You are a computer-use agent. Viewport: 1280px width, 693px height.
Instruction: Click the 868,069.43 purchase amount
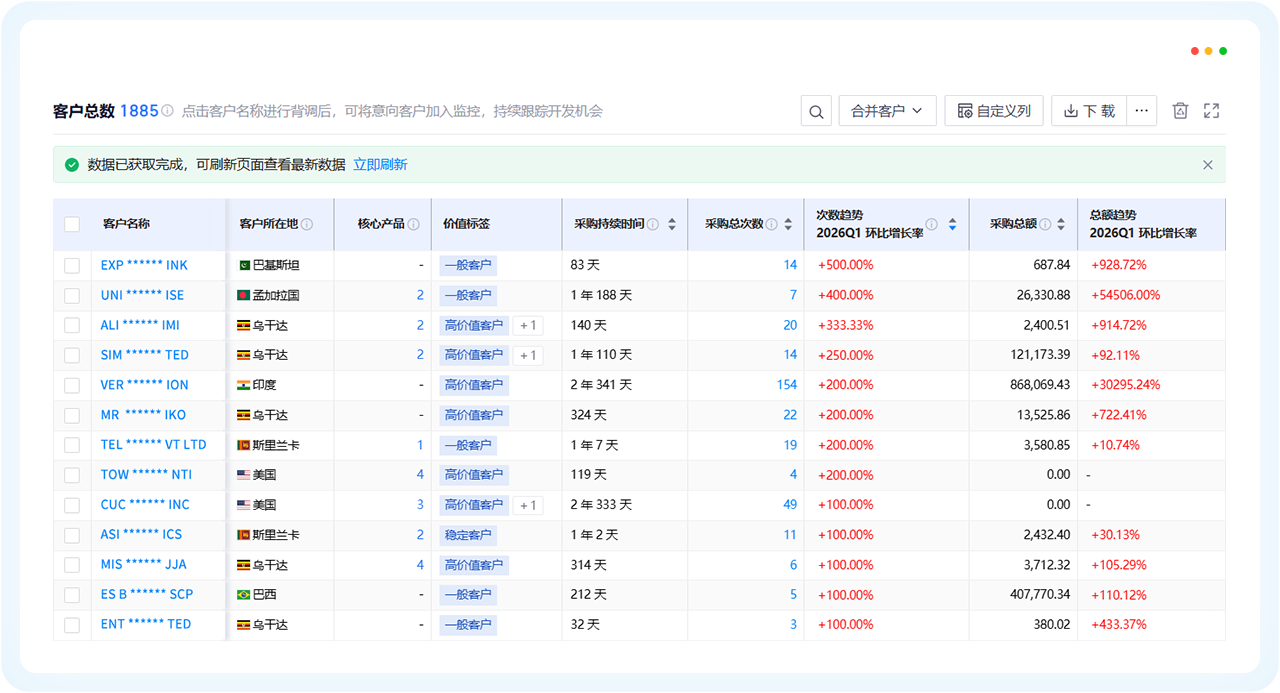(x=1040, y=385)
